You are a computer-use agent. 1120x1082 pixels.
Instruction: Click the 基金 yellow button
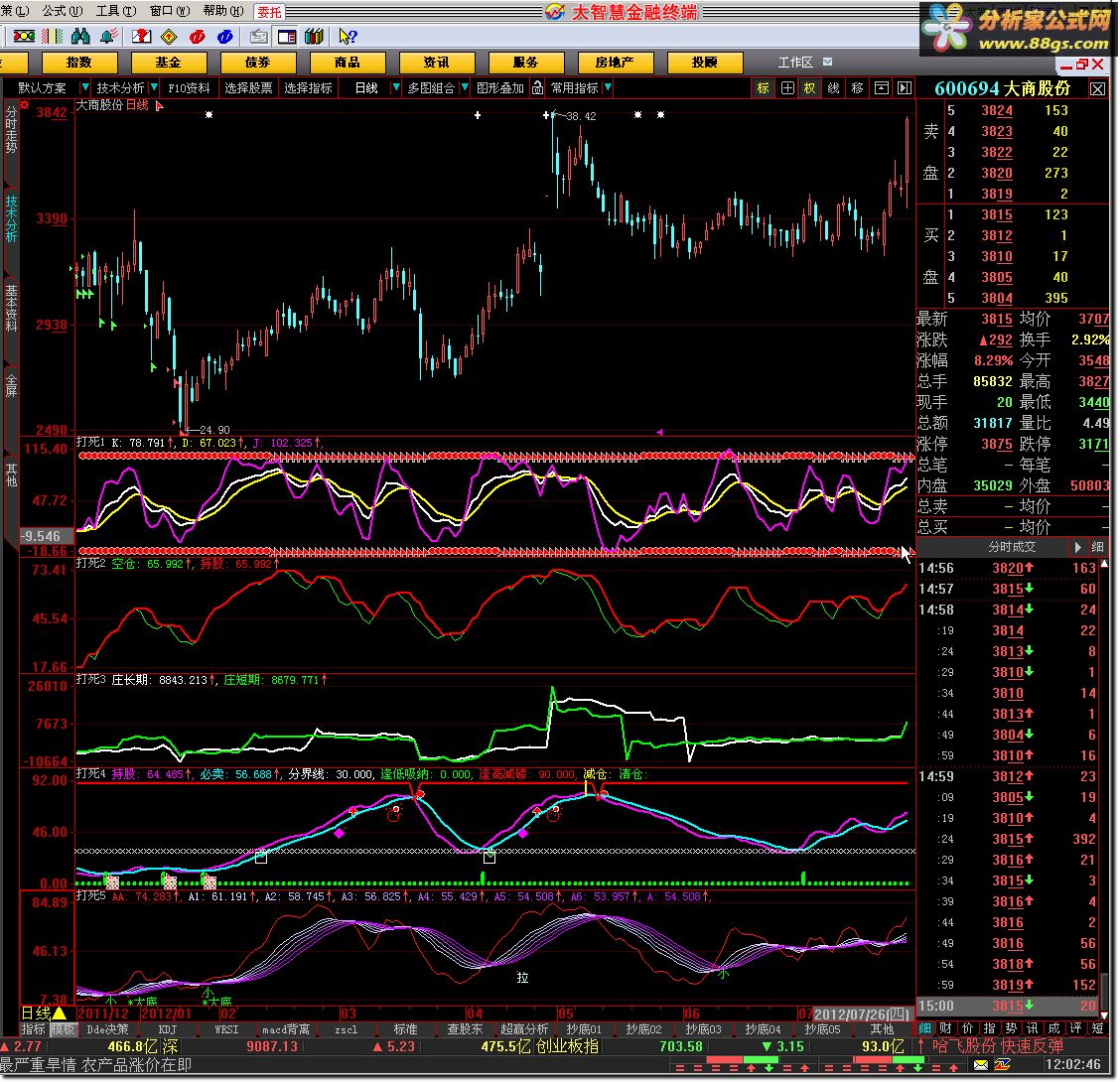tap(168, 63)
